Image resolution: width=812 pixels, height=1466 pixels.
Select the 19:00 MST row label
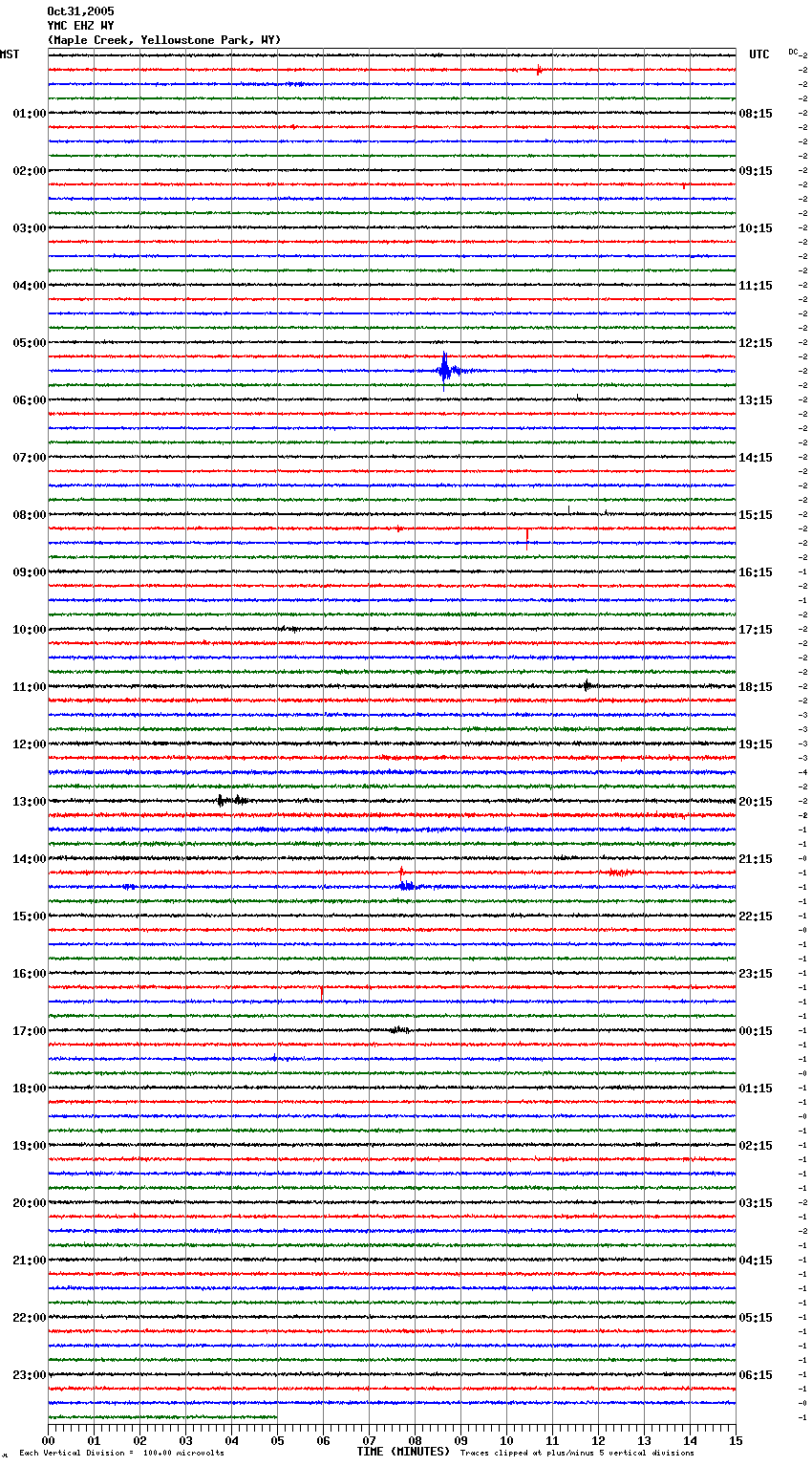click(29, 1146)
